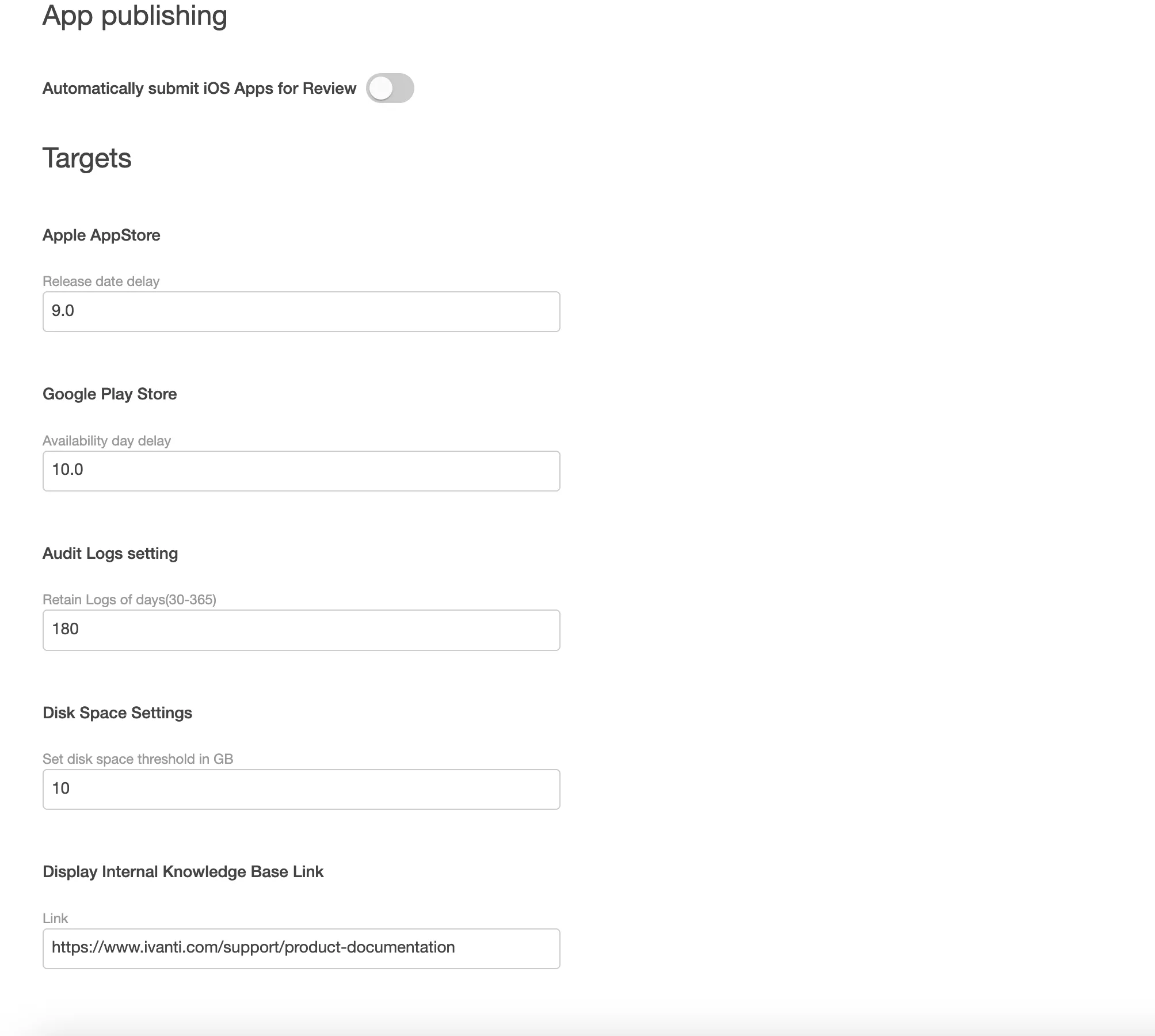1155x1036 pixels.
Task: Select the App publishing heading
Action: point(135,16)
